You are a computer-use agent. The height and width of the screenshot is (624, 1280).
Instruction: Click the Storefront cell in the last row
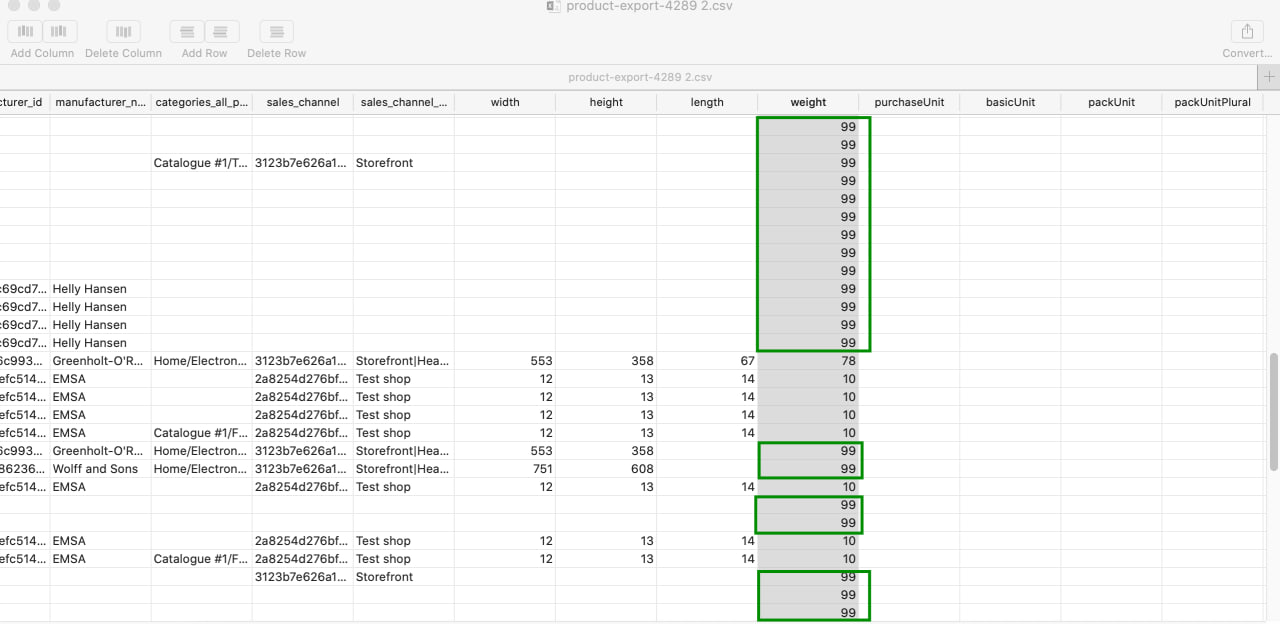coord(384,577)
